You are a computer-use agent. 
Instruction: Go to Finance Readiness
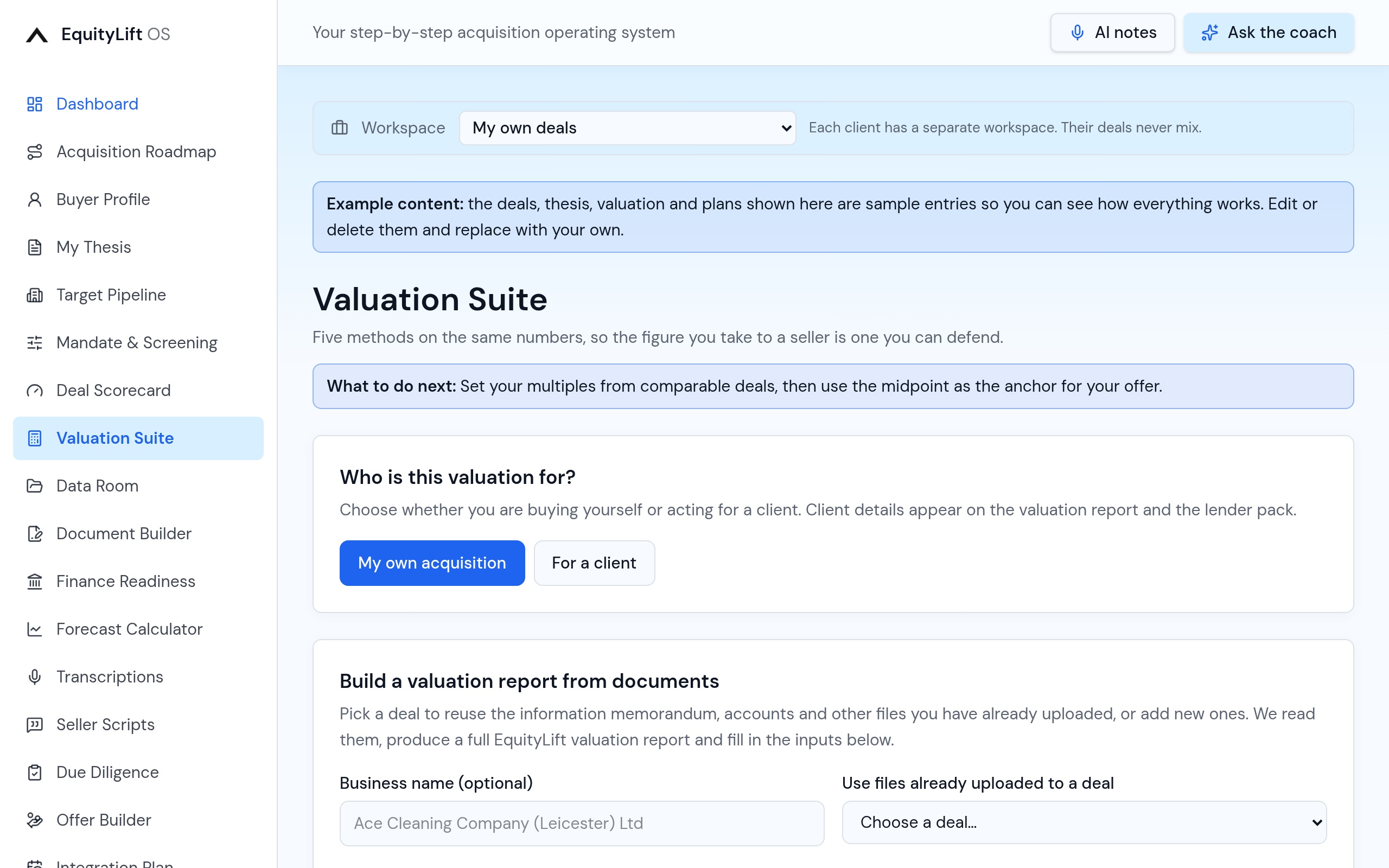pos(138,581)
